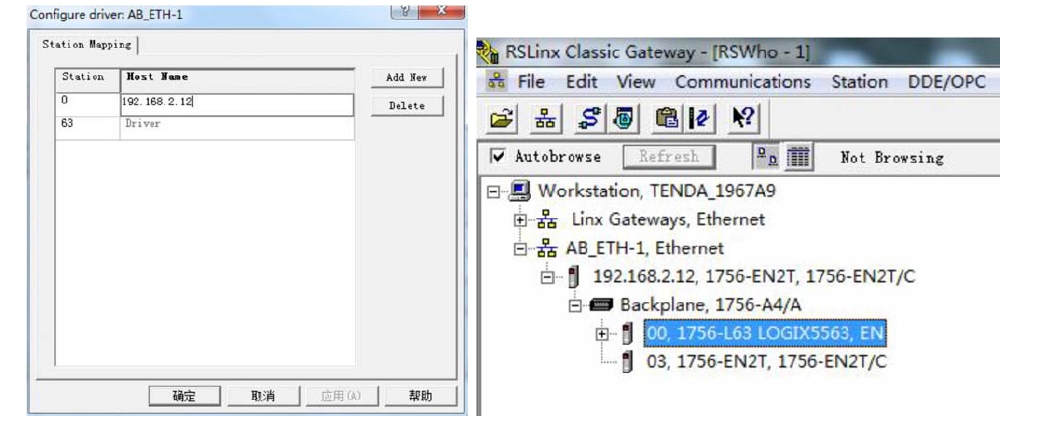
Task: Open the Communications menu
Action: tap(743, 82)
